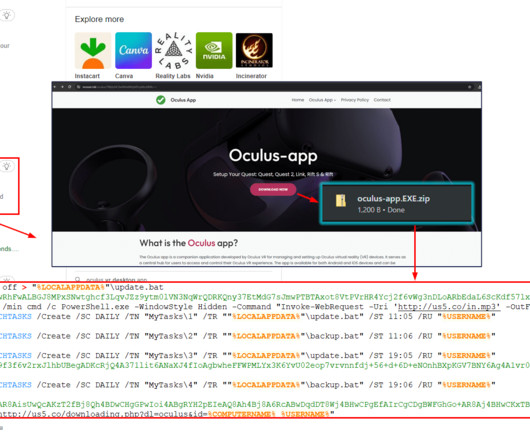
Task: Click the pink Download Now button
Action: point(273,189)
